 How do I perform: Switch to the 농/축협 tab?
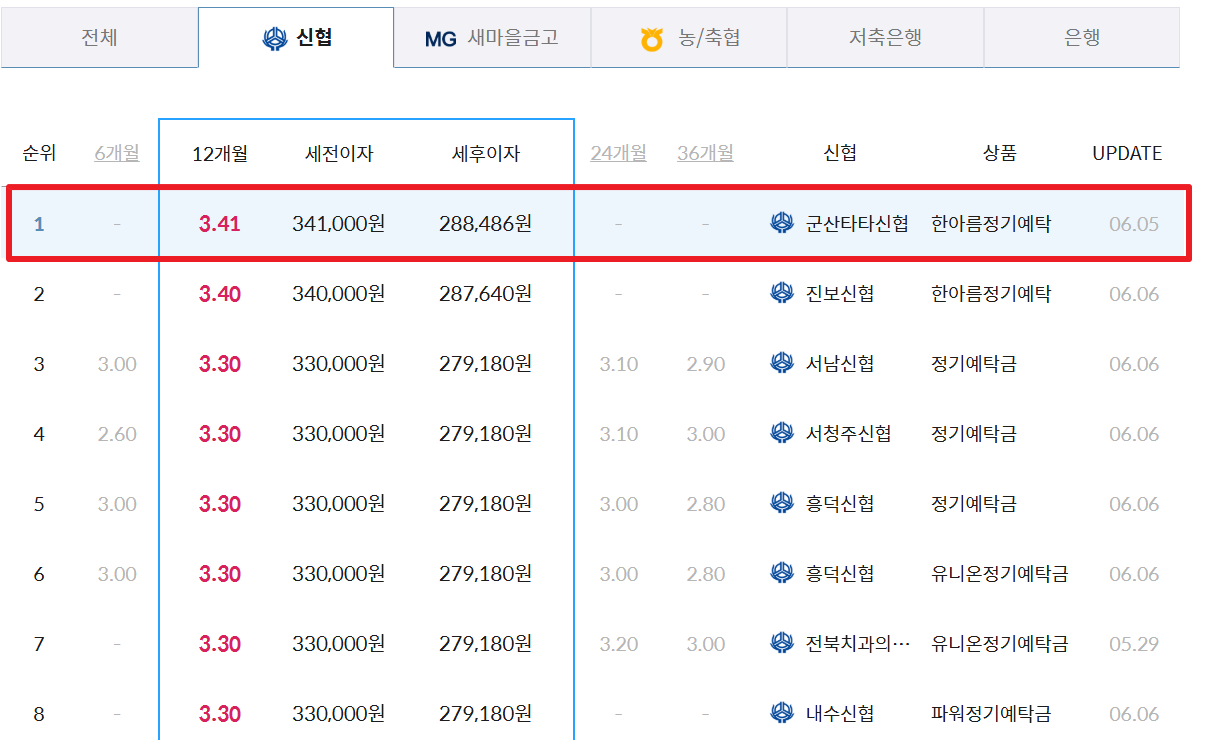tap(689, 38)
